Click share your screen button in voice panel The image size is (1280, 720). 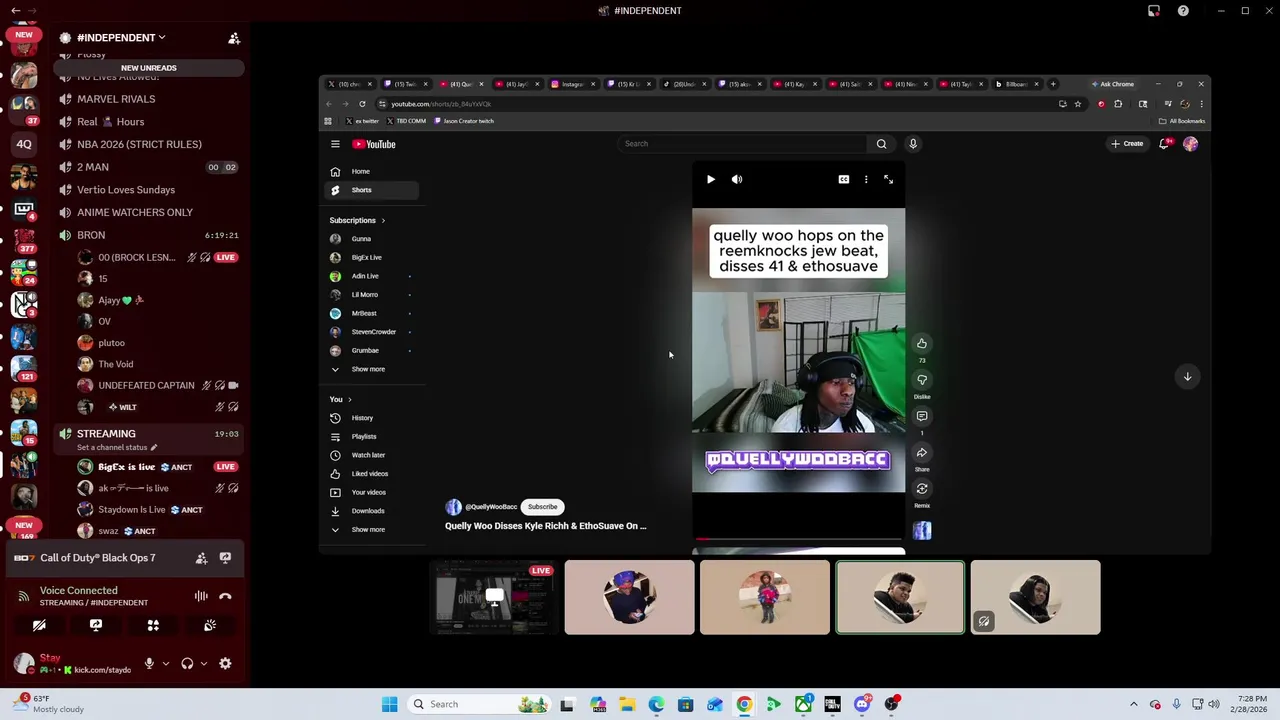pyautogui.click(x=96, y=625)
